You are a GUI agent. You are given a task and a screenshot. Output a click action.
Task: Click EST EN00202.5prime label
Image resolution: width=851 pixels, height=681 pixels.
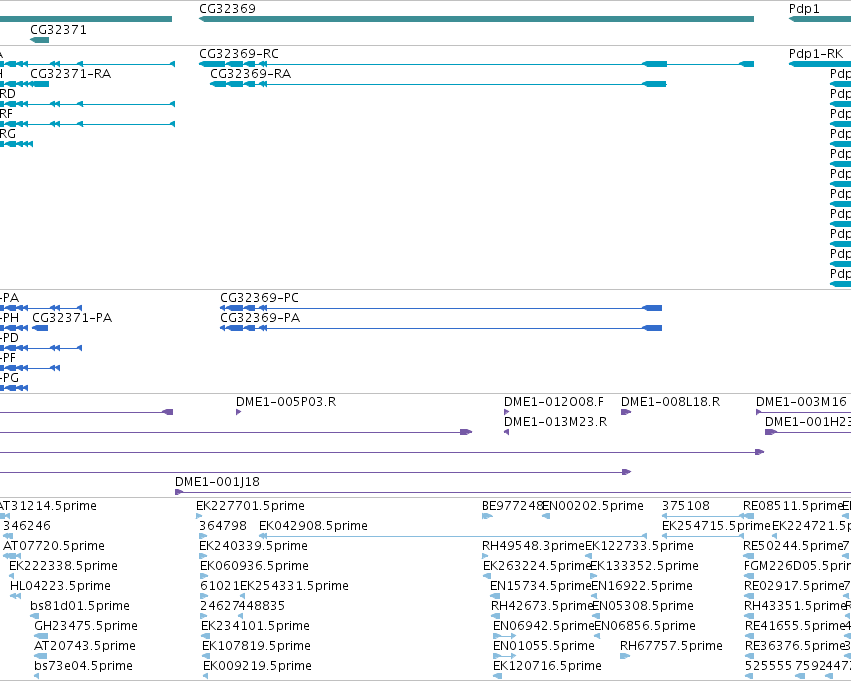pos(593,506)
